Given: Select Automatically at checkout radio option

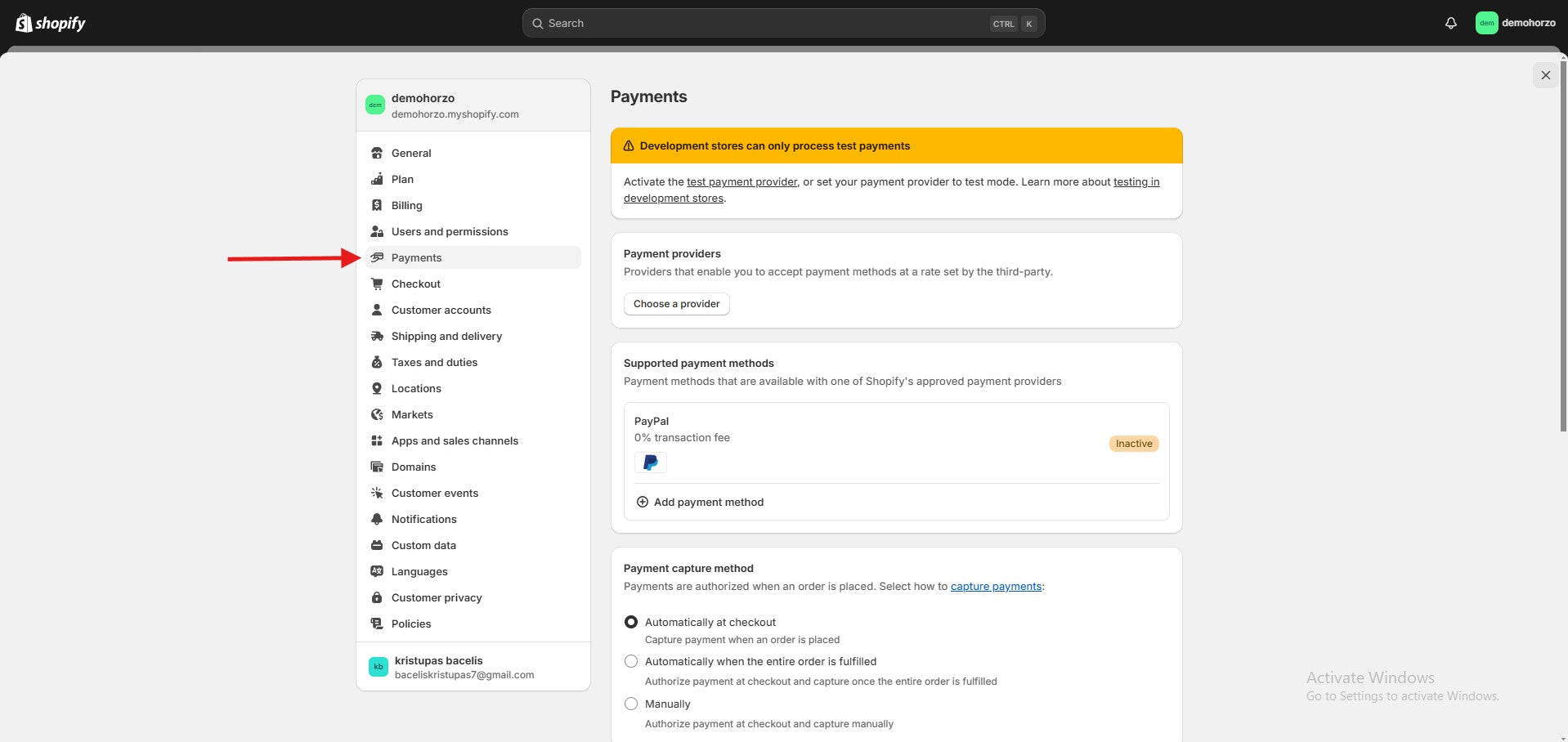Looking at the screenshot, I should tap(631, 622).
